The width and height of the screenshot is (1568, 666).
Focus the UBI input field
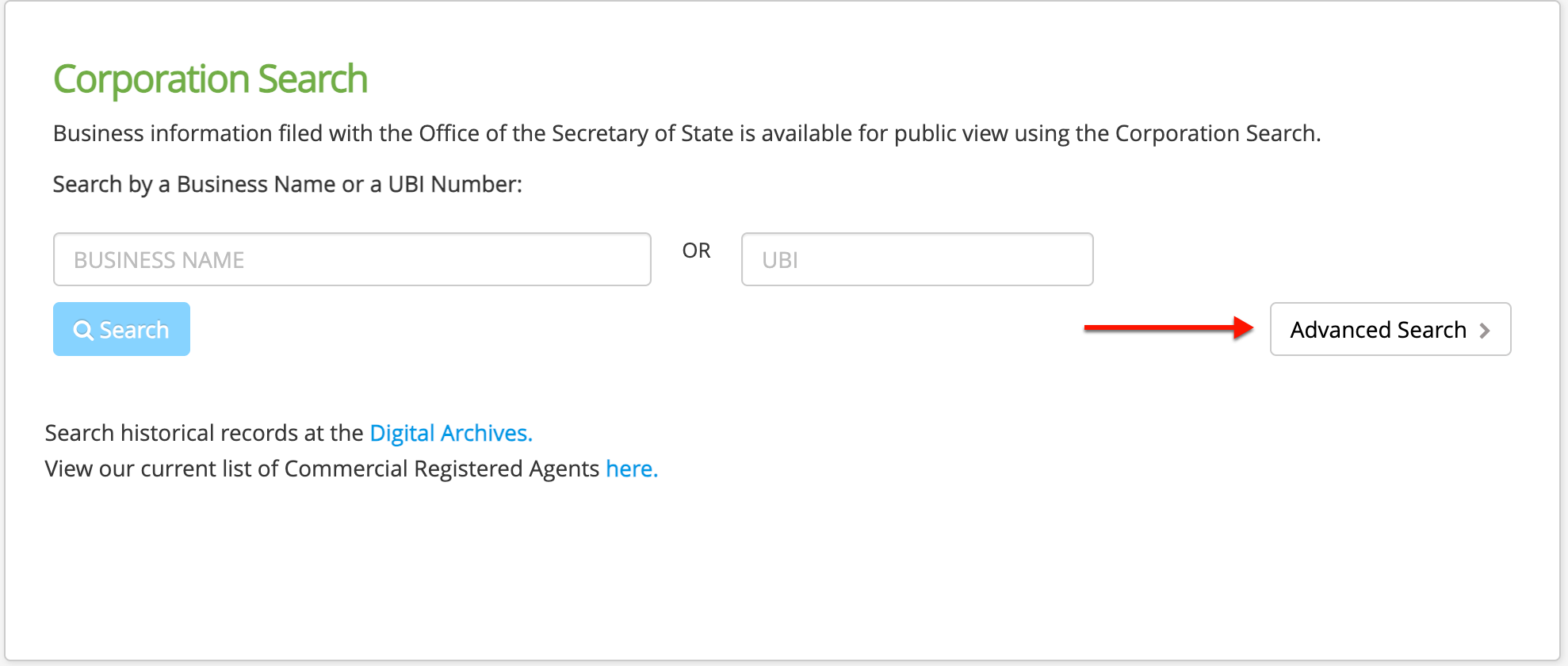917,259
